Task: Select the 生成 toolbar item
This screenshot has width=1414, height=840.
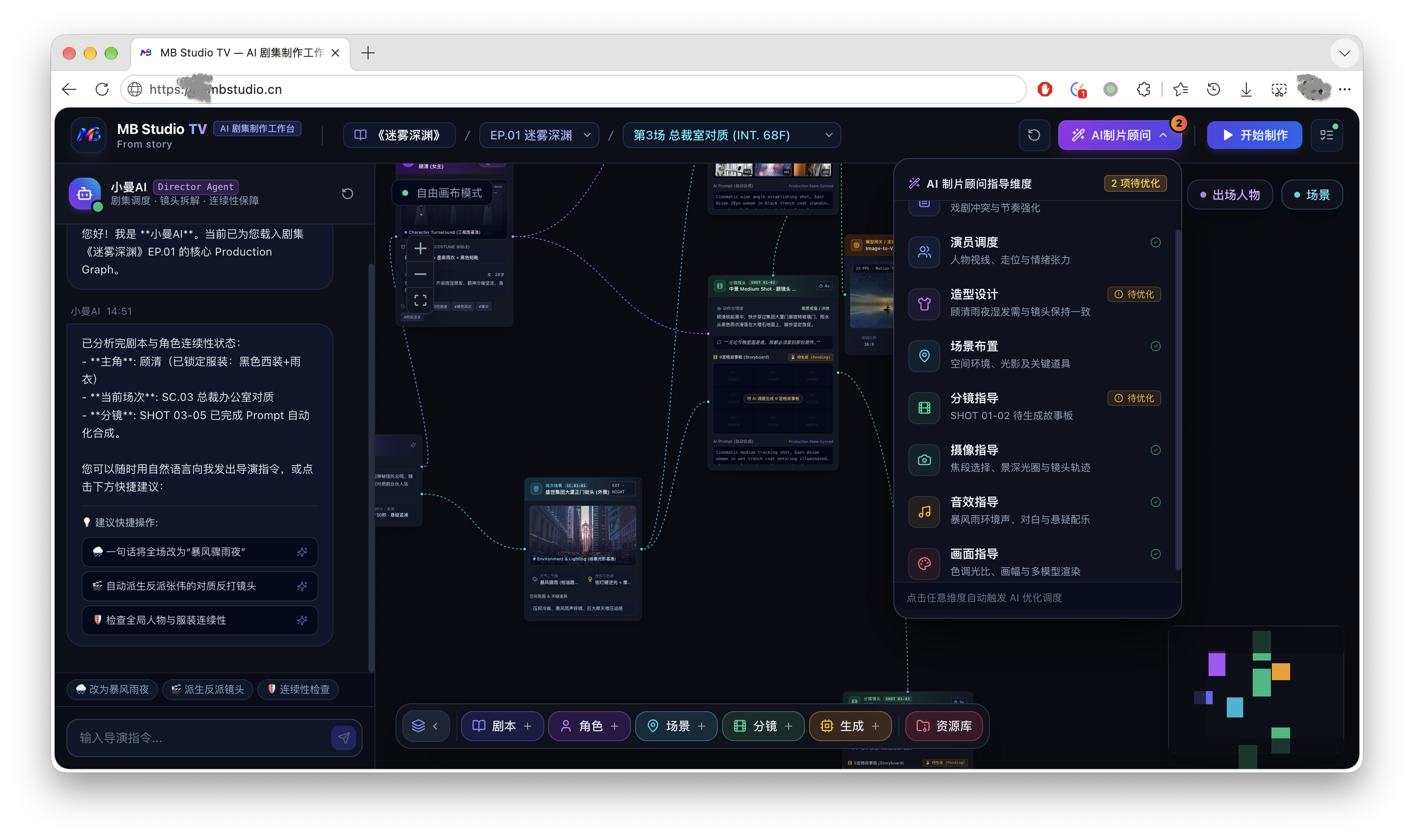Action: pos(850,726)
